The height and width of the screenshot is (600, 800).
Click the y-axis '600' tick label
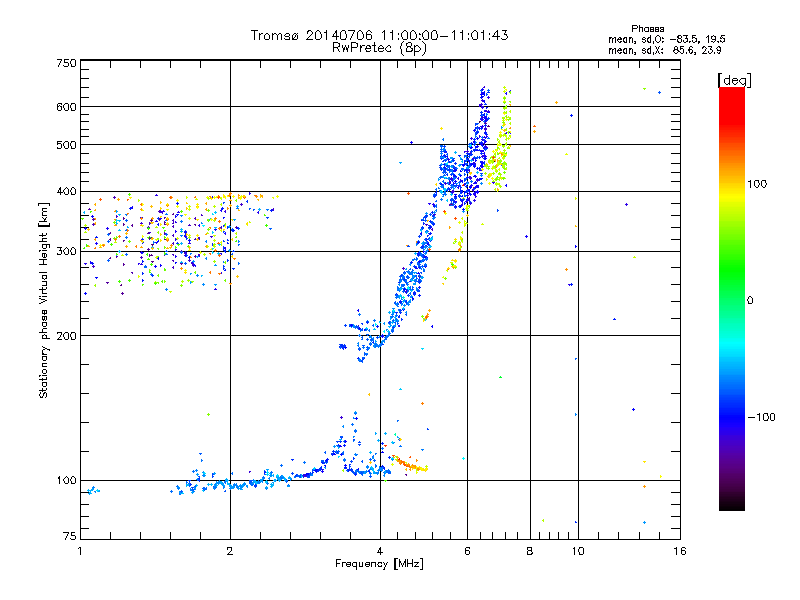[66, 107]
